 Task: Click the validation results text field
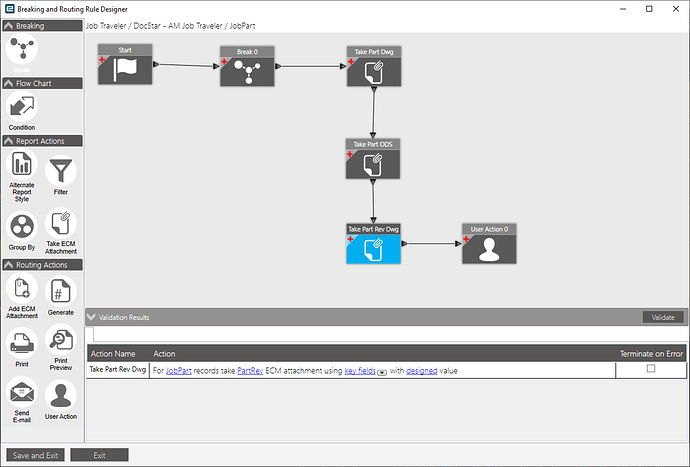pyautogui.click(x=390, y=335)
